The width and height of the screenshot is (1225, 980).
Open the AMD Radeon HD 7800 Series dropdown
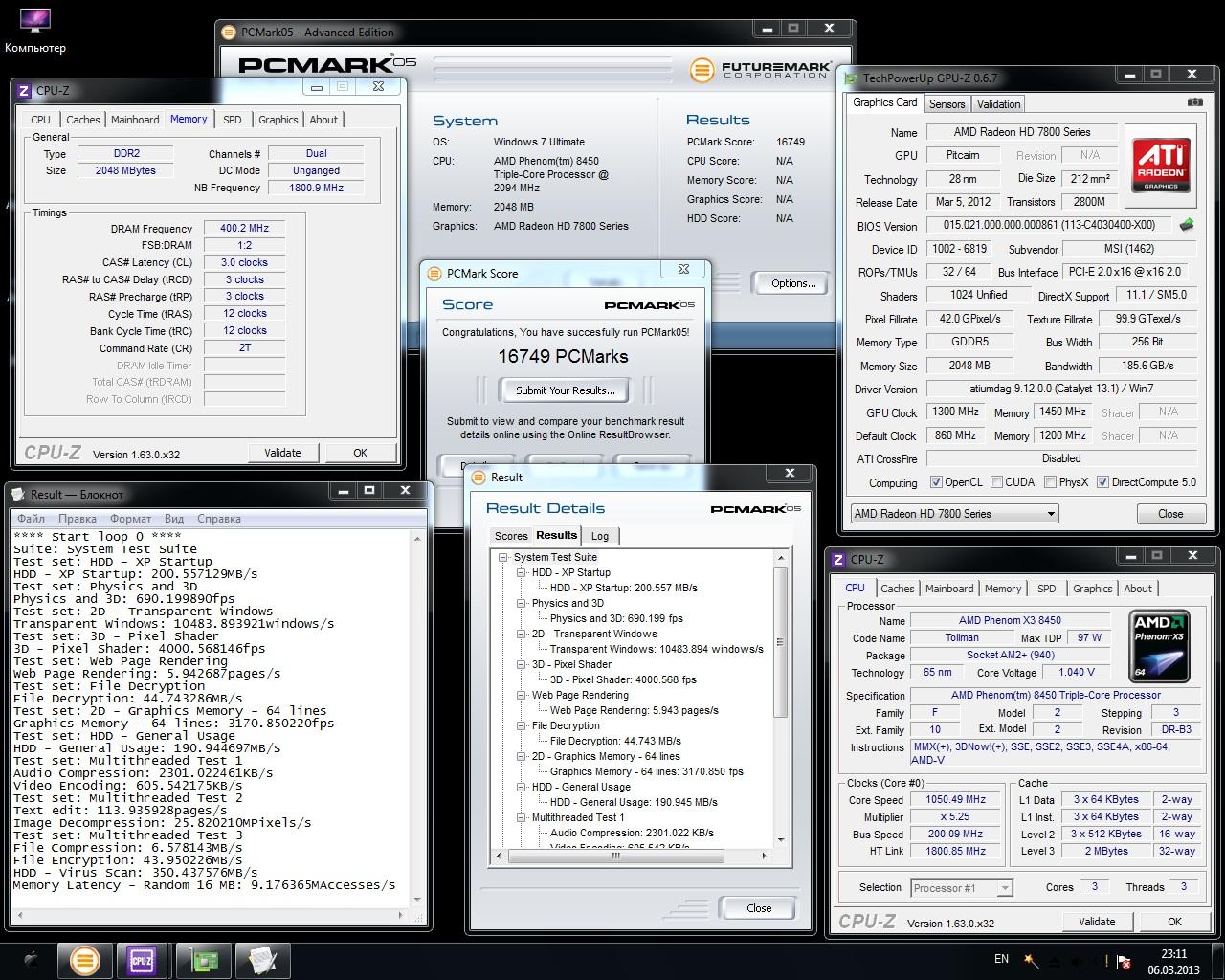[x=954, y=514]
